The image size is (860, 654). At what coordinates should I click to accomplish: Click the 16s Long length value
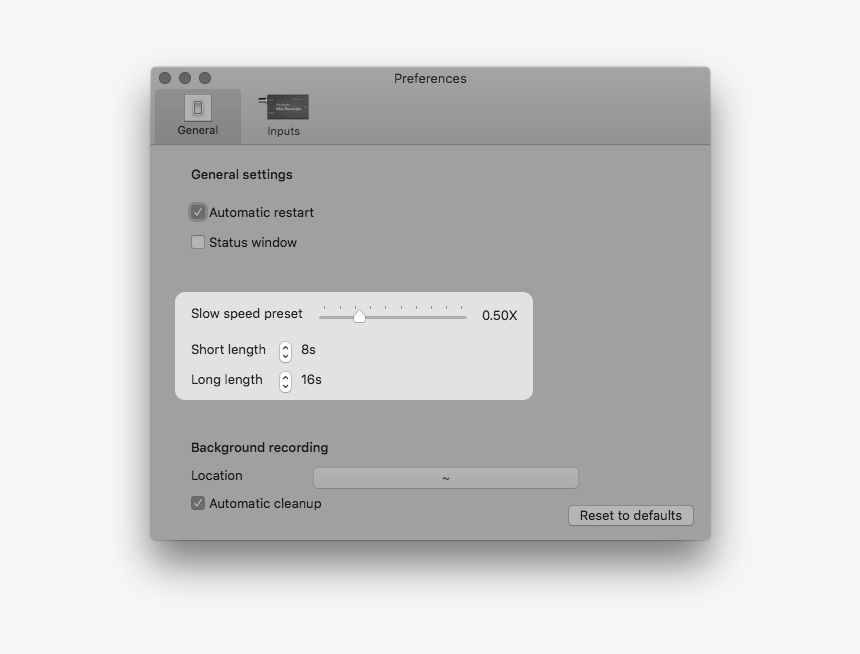[310, 380]
